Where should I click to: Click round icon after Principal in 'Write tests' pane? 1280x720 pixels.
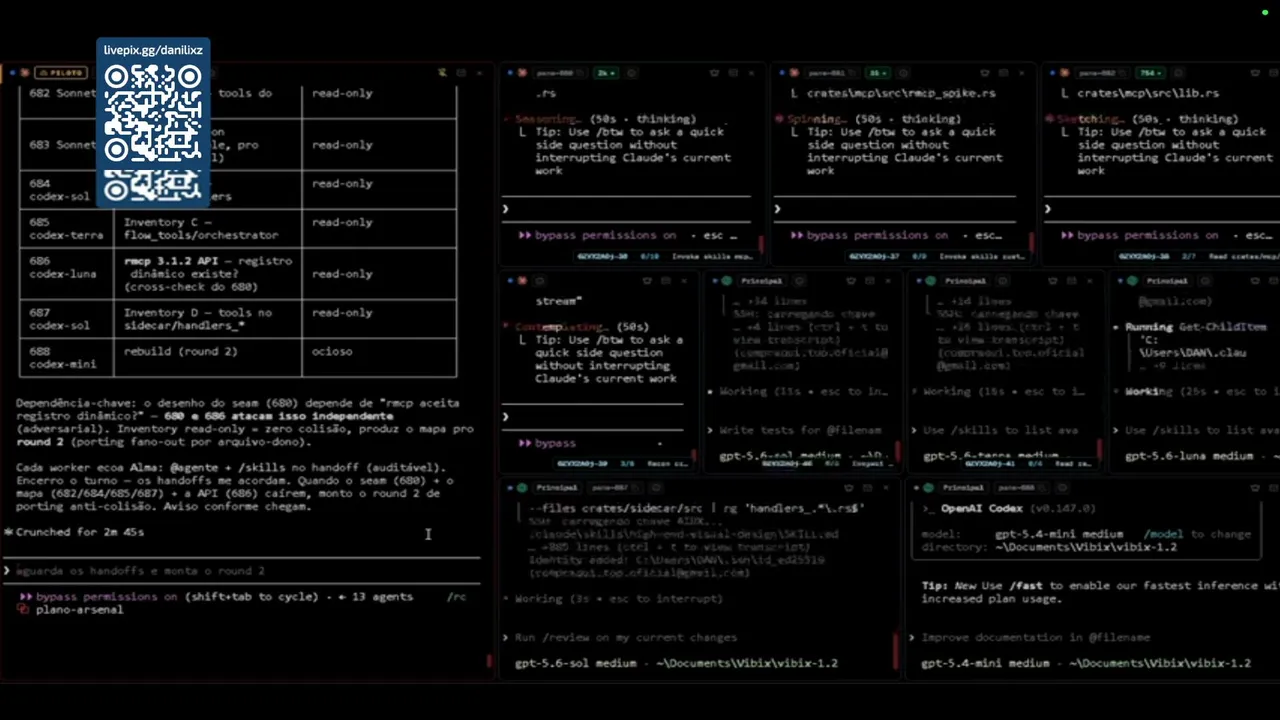[x=798, y=281]
